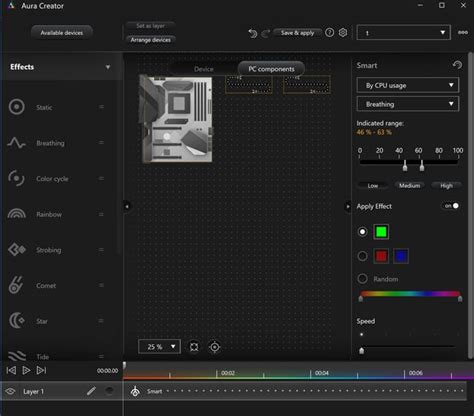This screenshot has height=416, width=474.
Task: Click the Aura Creator logo icon
Action: pos(11,6)
